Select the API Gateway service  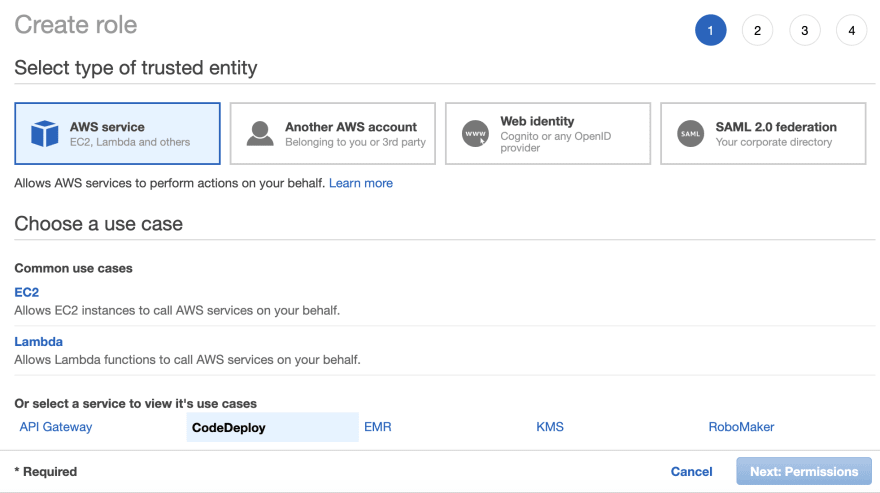[x=56, y=427]
